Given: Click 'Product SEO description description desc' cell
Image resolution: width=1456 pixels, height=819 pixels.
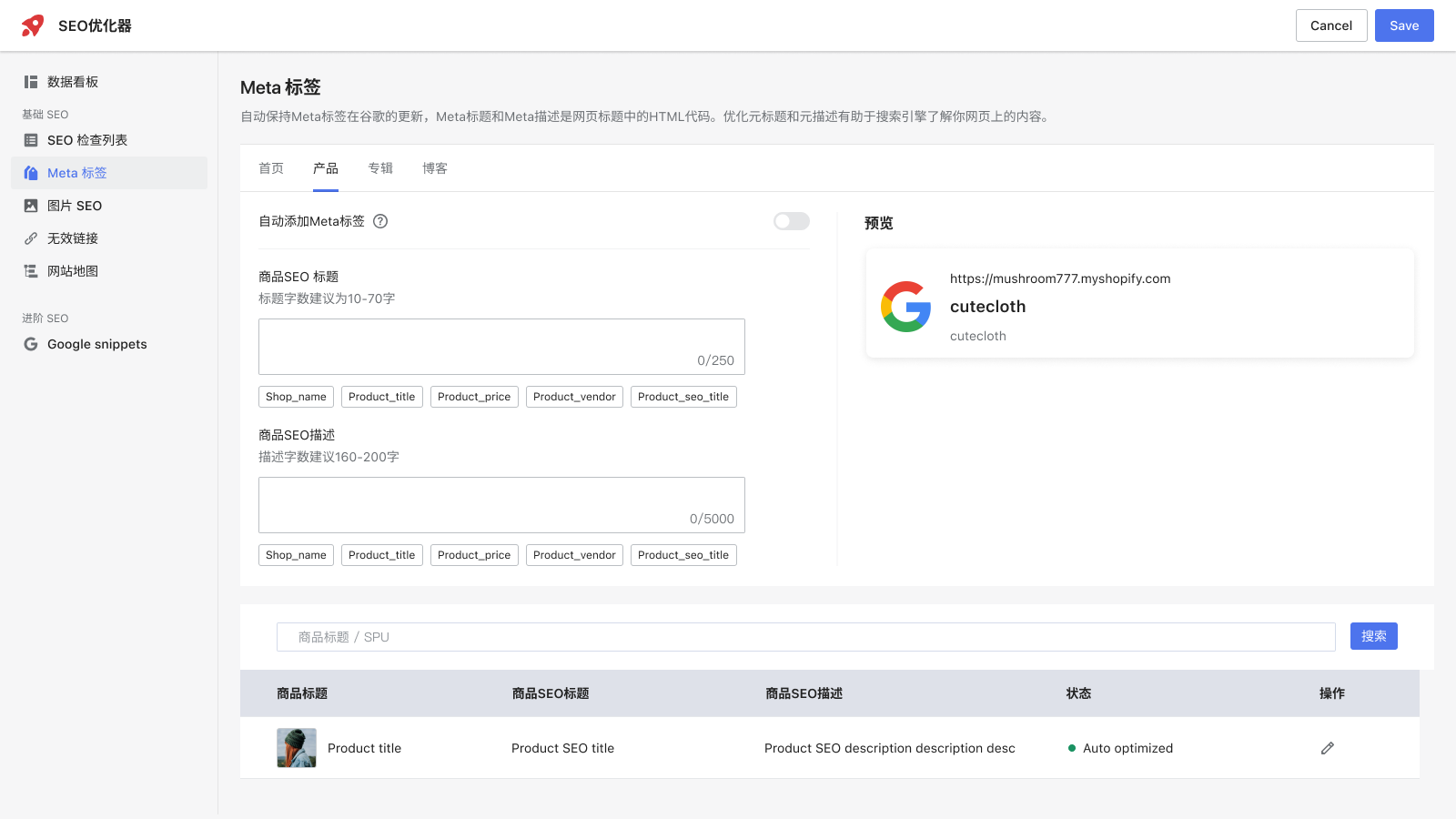Looking at the screenshot, I should (x=890, y=748).
